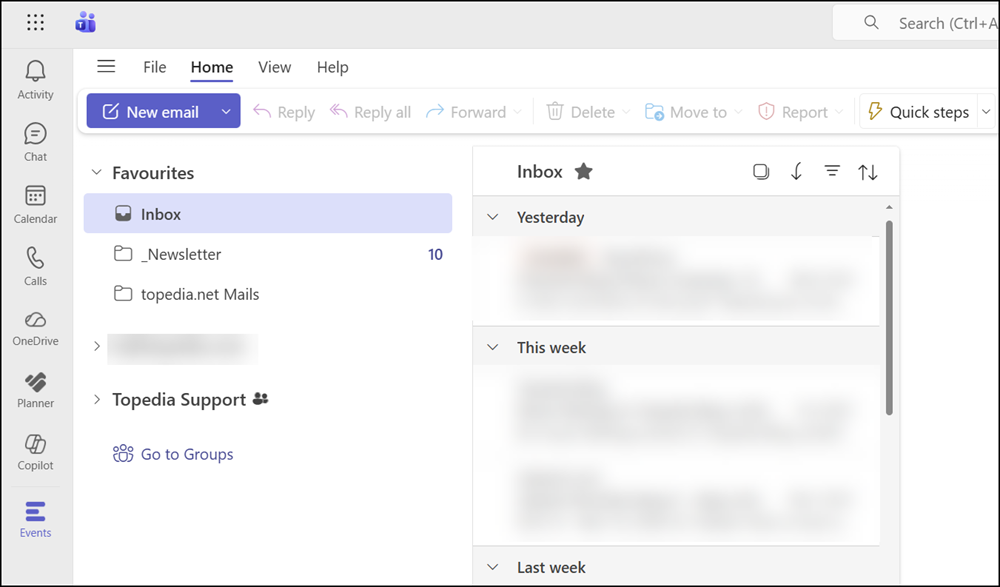This screenshot has height=587, width=1000.
Task: Toggle select mode for inbox messages
Action: point(761,171)
